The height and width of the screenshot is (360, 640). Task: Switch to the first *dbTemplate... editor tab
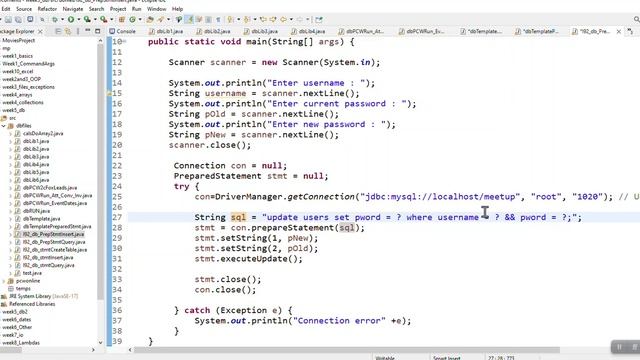(482, 31)
